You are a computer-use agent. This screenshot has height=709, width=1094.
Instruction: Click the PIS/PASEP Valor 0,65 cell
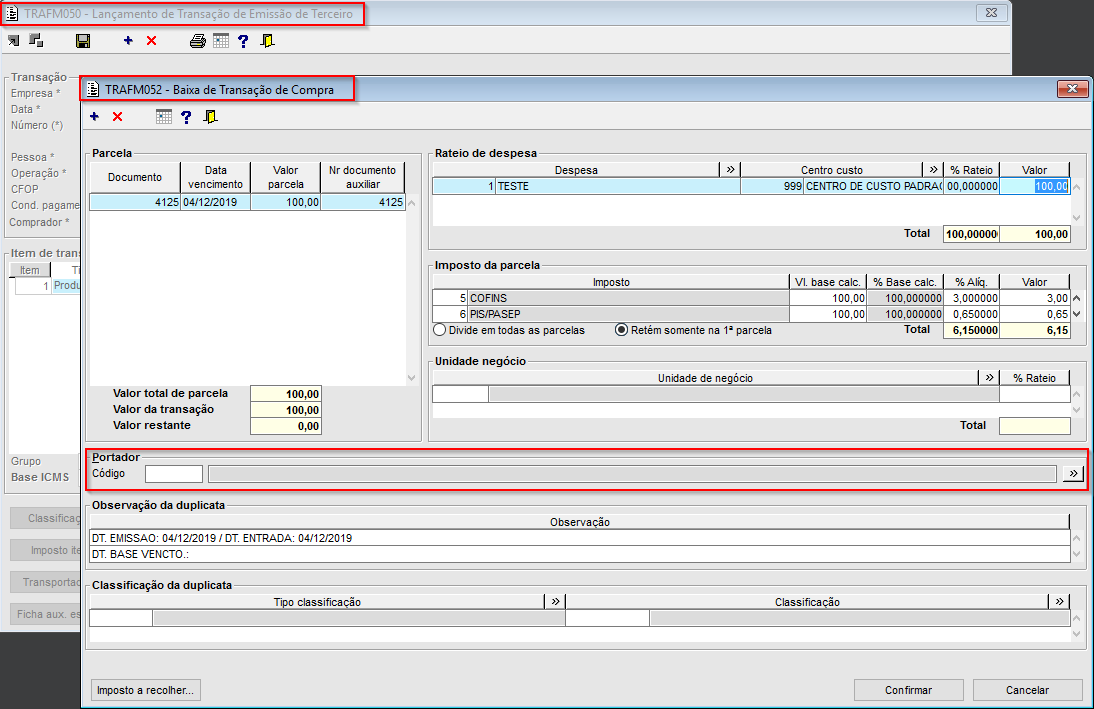click(1034, 314)
